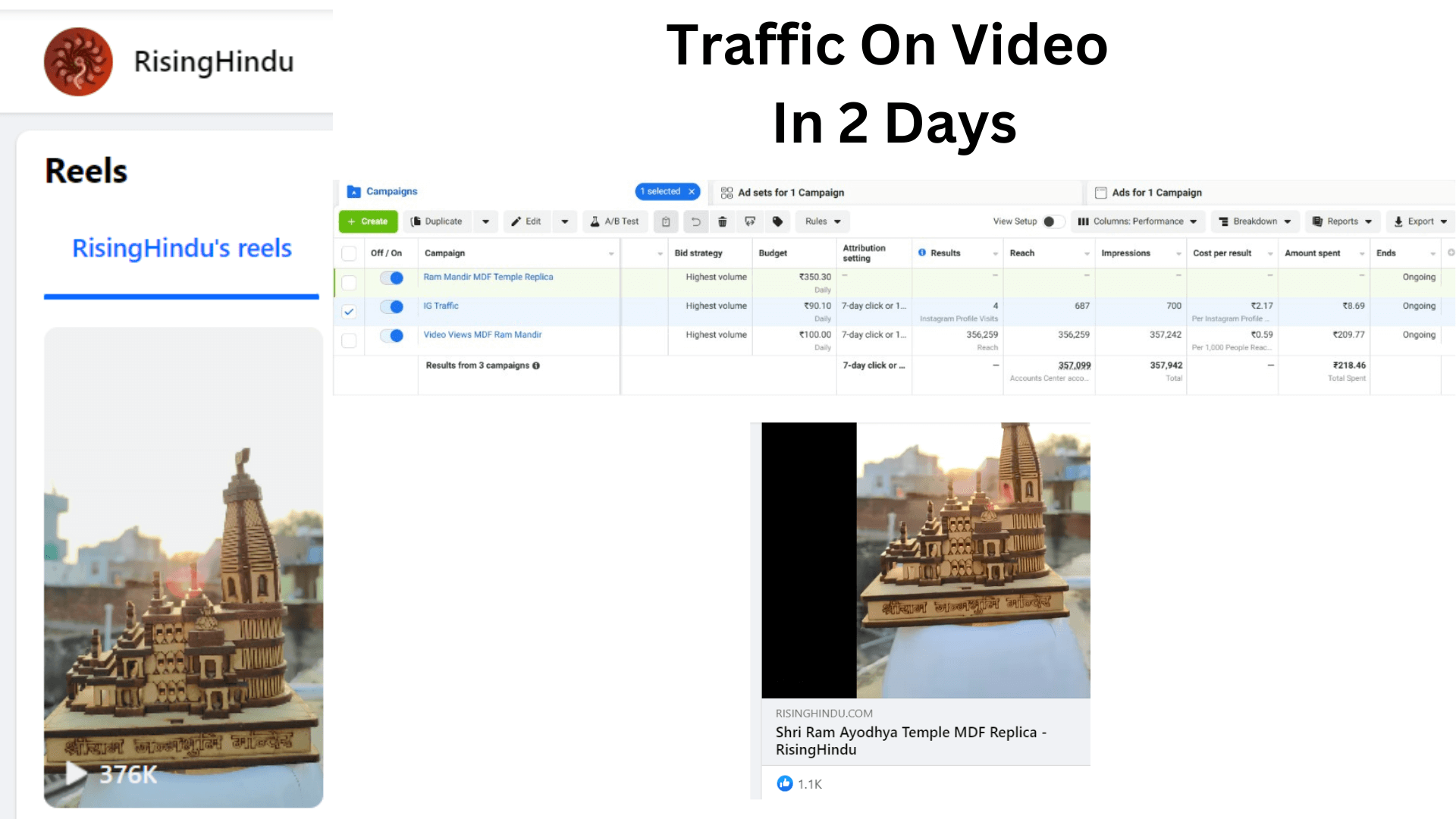Screen dimensions: 1456x819
Task: Click the Duplicate campaign icon
Action: 437,221
